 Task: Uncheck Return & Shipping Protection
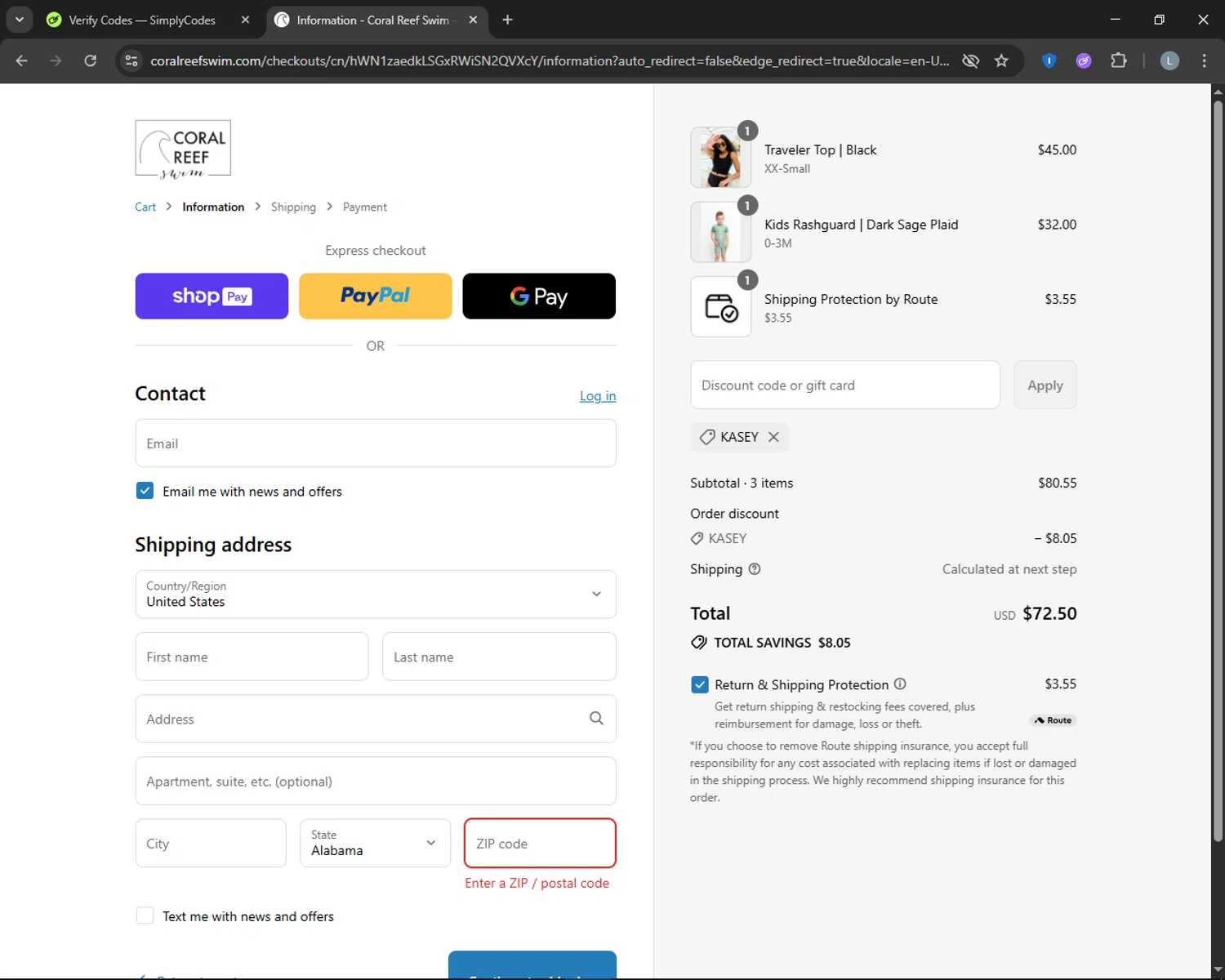click(700, 684)
